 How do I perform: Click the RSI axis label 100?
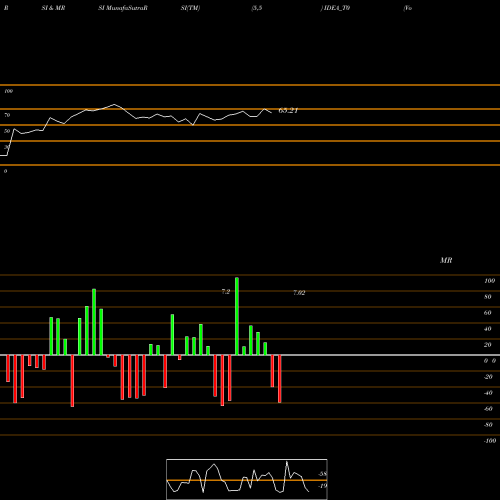8,91
